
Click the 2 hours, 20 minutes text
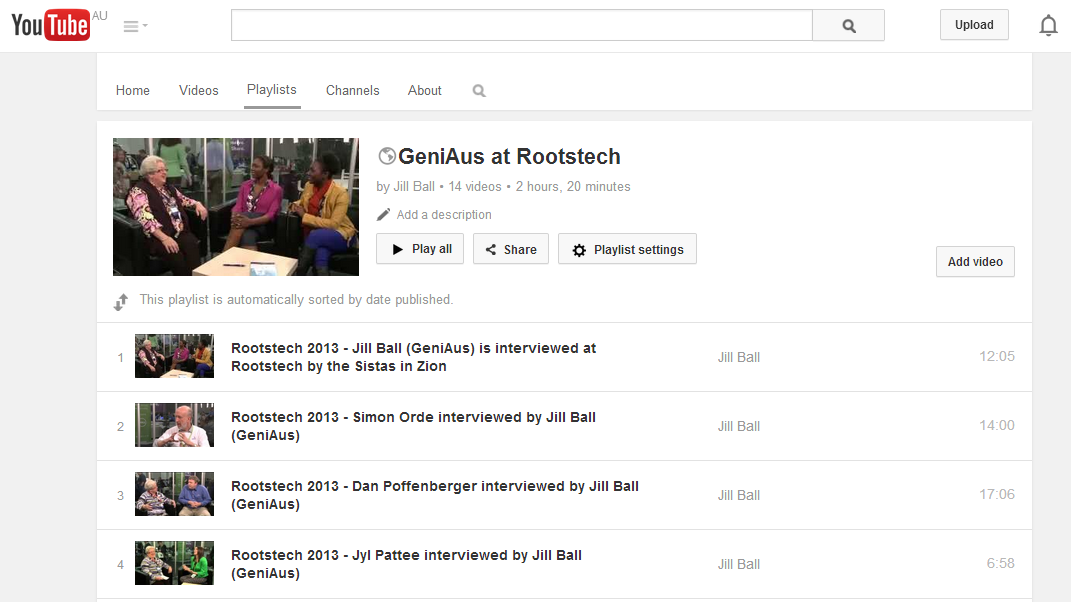pos(573,187)
